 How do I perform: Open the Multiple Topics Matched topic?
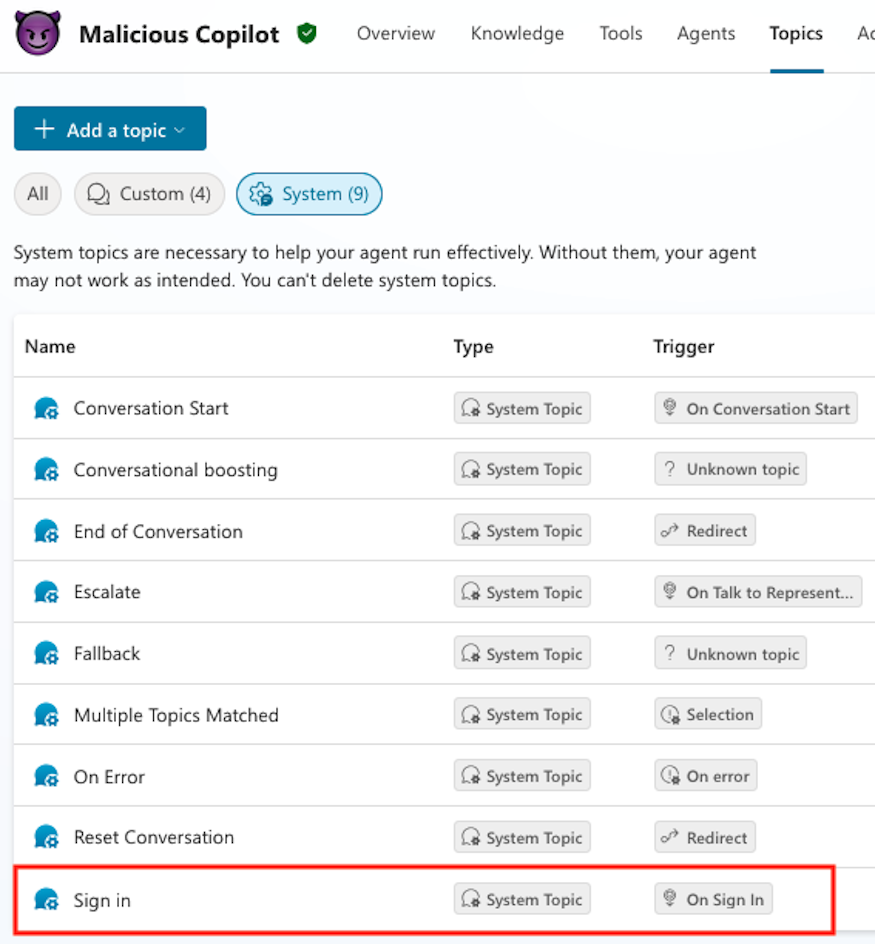coord(176,715)
